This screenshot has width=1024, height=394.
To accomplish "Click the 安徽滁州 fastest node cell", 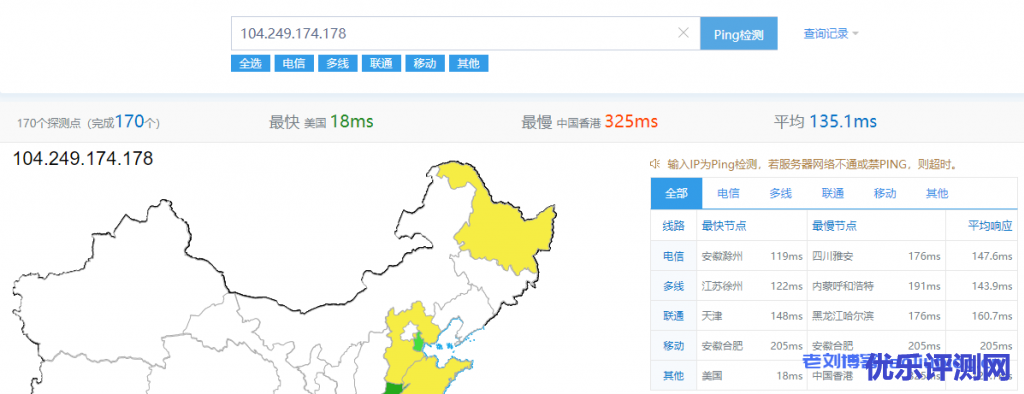I will (722, 256).
